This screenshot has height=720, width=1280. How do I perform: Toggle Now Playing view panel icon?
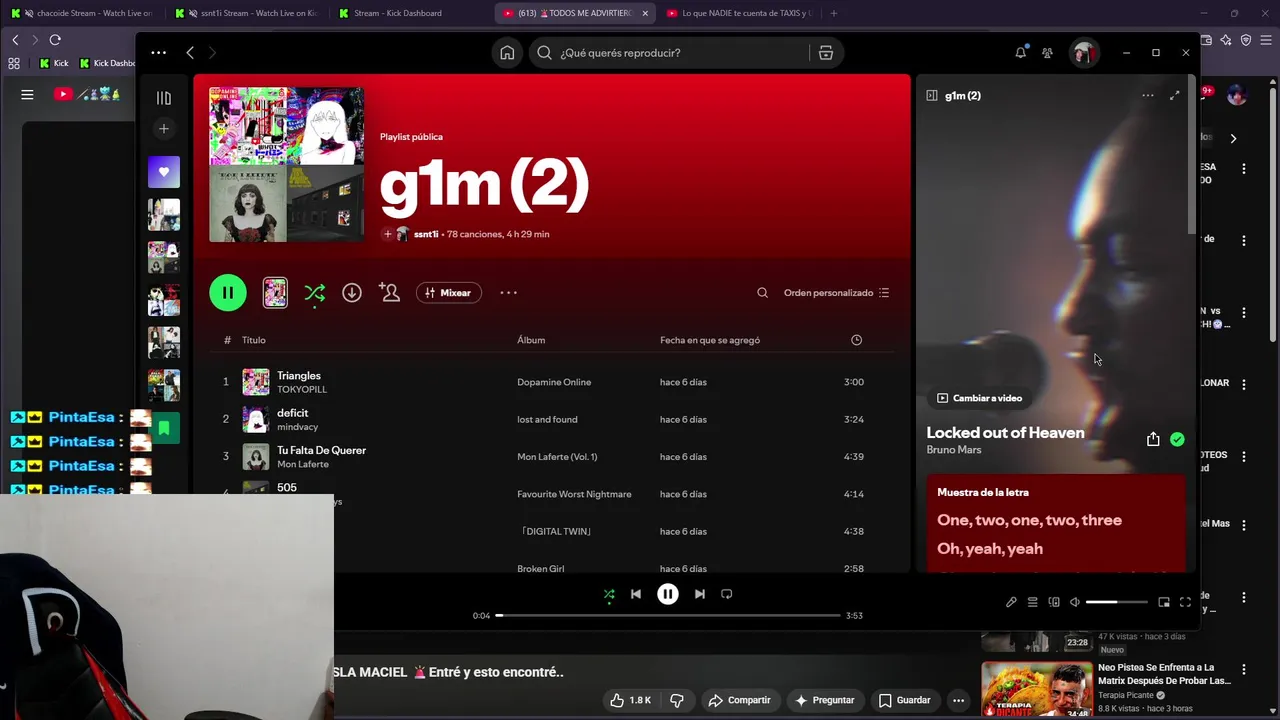pyautogui.click(x=932, y=96)
